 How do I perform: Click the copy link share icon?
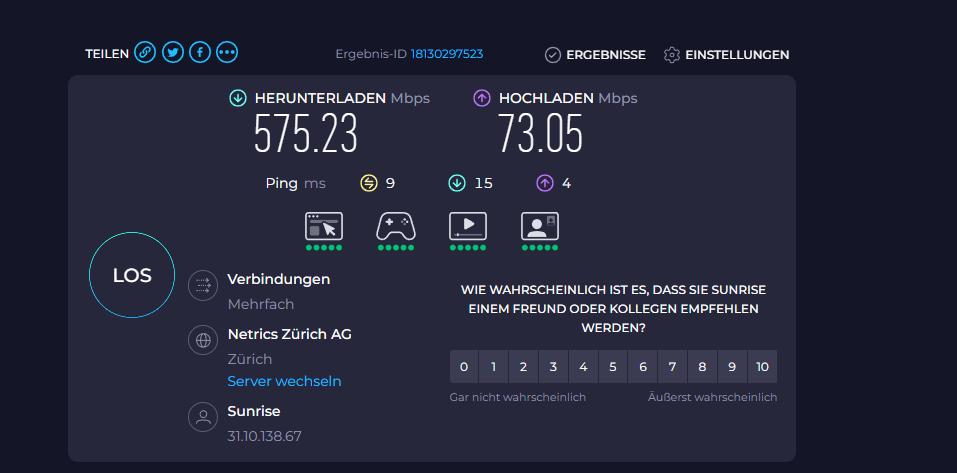pos(145,53)
